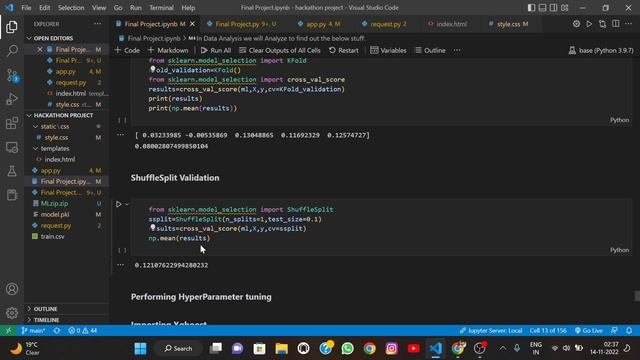Image resolution: width=640 pixels, height=360 pixels.
Task: Restart the notebook kernel
Action: pyautogui.click(x=344, y=50)
